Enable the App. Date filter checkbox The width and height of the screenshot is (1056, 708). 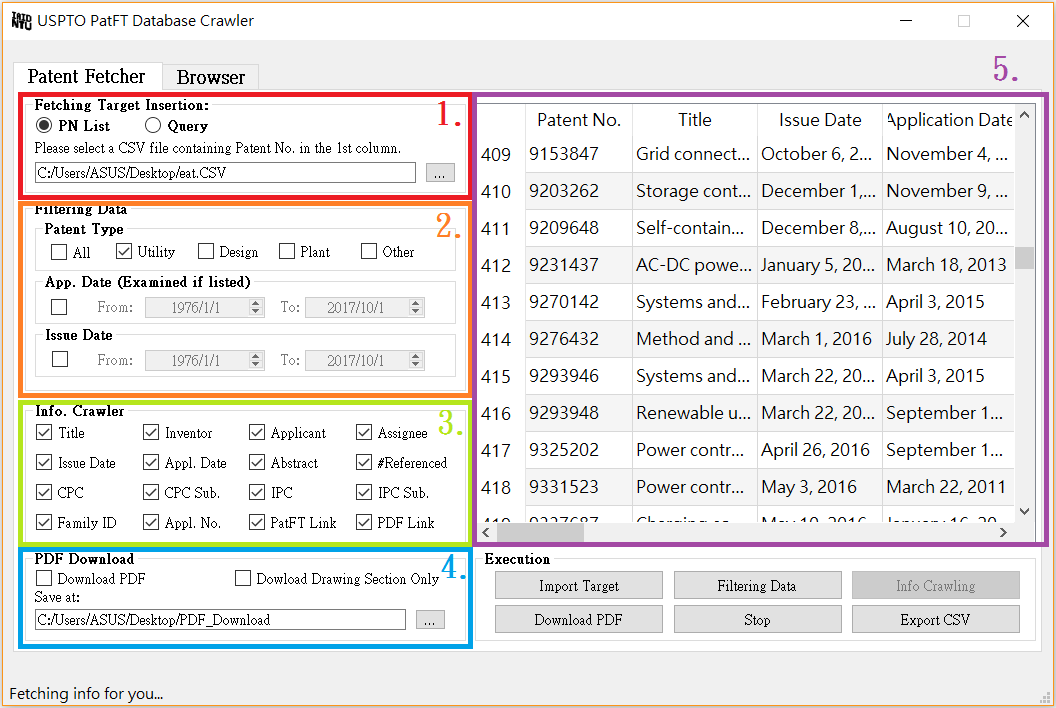pos(59,307)
